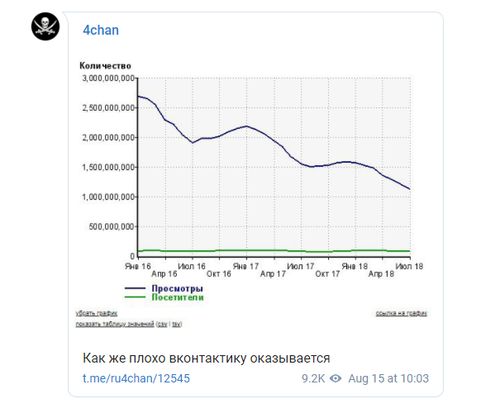Click the blue Просмотры legend line swatch
Screen dimensions: 500x413
pyautogui.click(x=135, y=288)
